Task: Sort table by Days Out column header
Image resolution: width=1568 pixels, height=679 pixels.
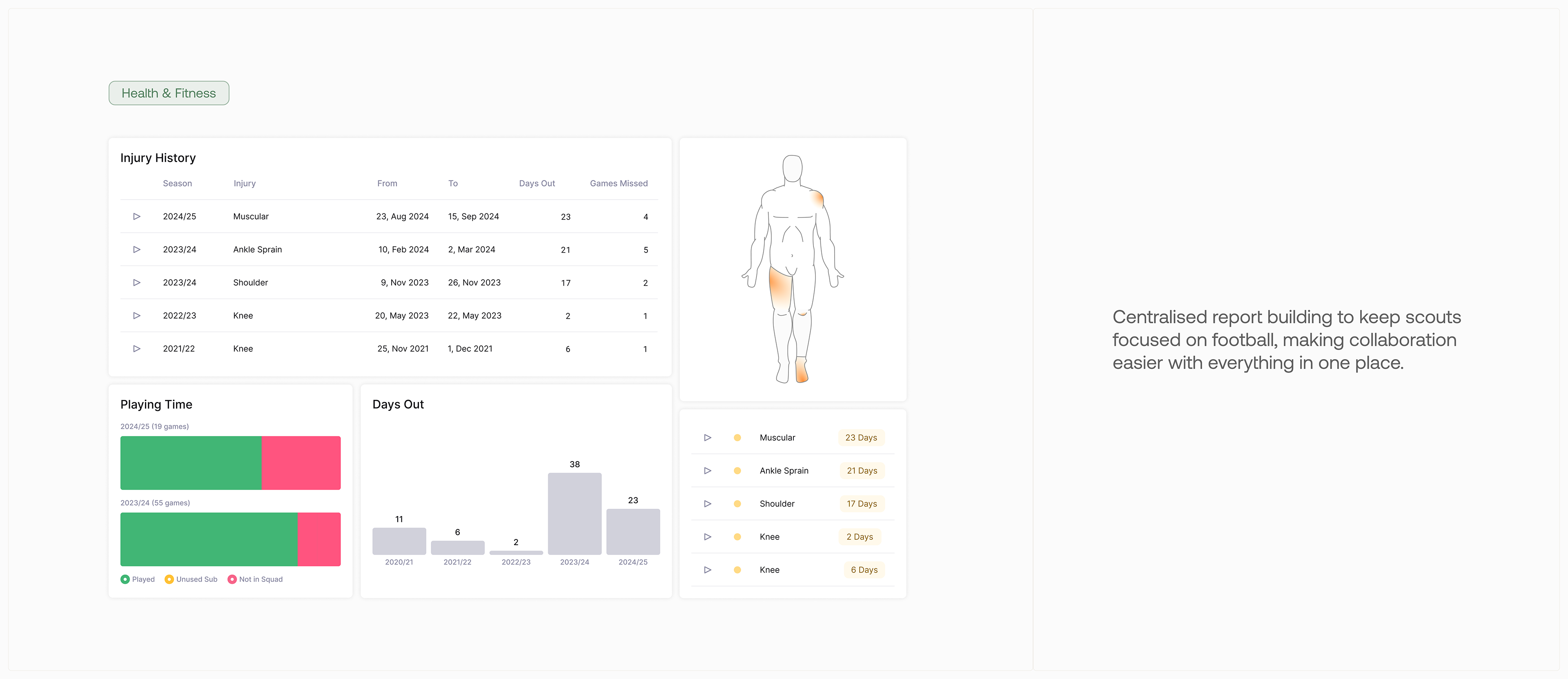Action: click(x=537, y=183)
